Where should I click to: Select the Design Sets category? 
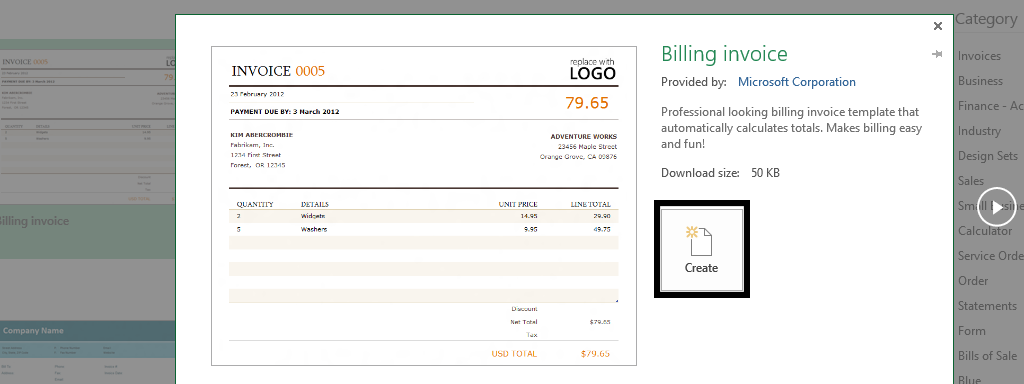pyautogui.click(x=988, y=156)
